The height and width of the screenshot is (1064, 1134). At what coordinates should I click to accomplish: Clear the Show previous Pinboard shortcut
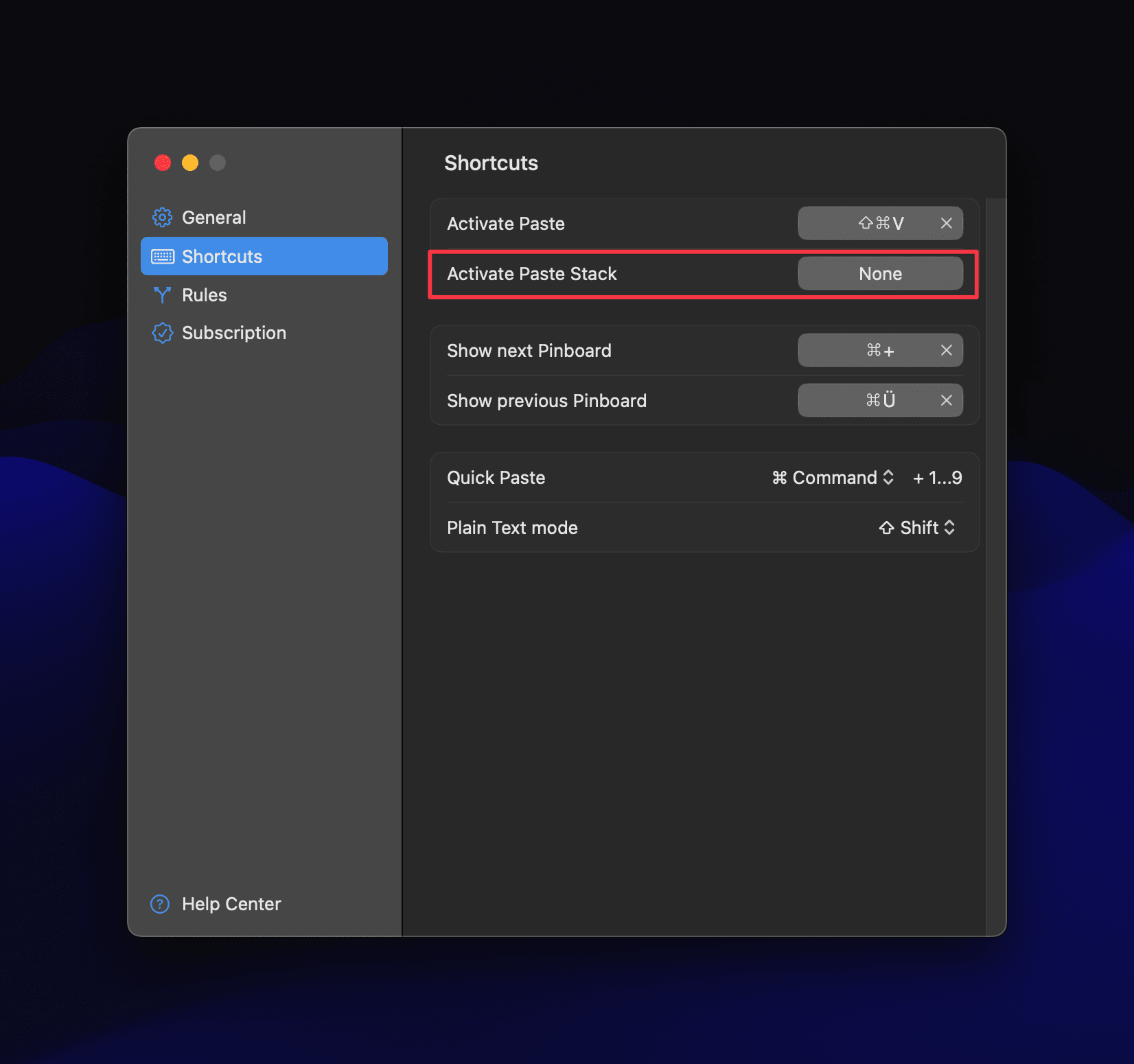[x=947, y=400]
